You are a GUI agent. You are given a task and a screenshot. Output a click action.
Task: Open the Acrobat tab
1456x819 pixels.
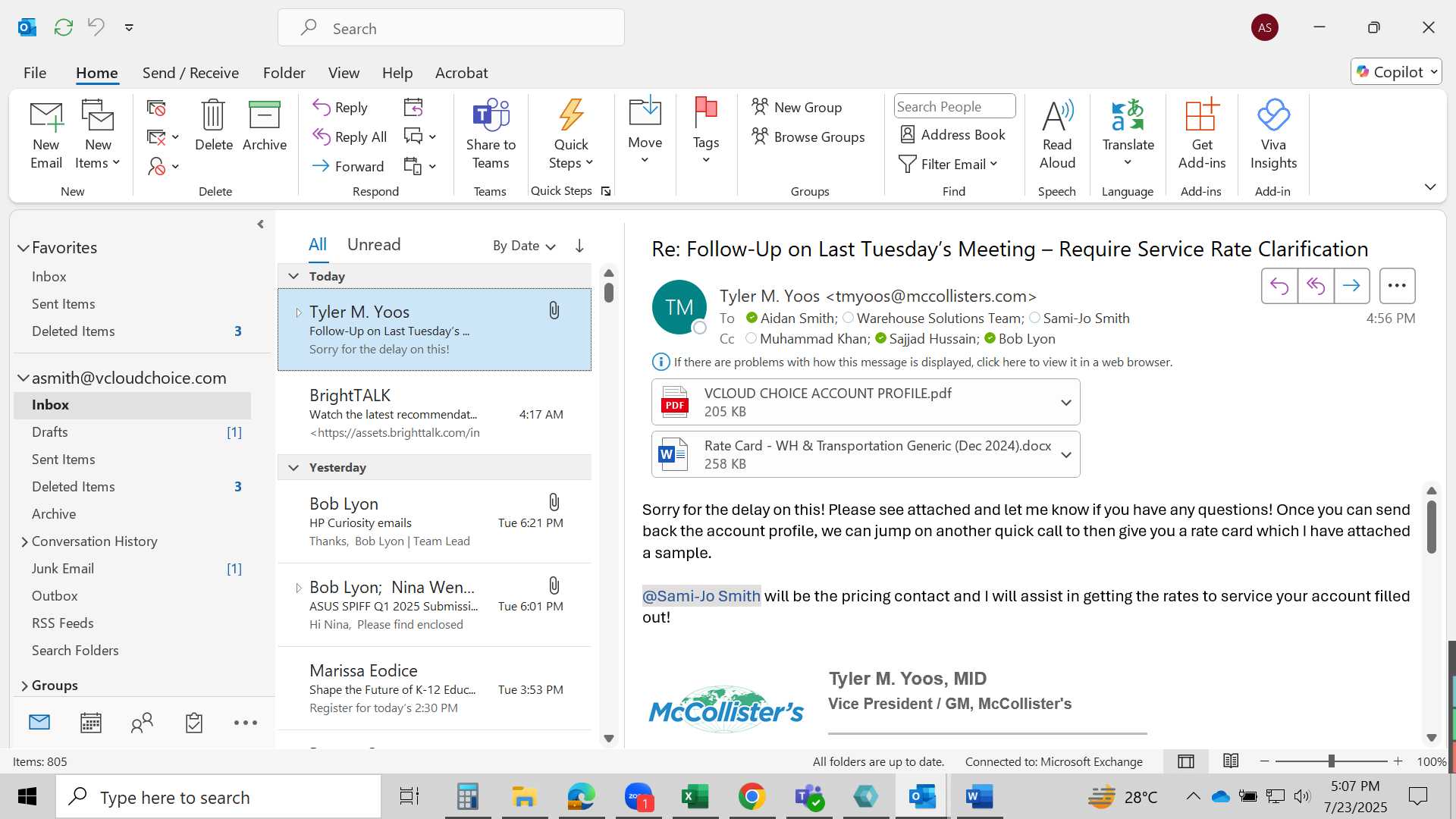[x=461, y=73]
